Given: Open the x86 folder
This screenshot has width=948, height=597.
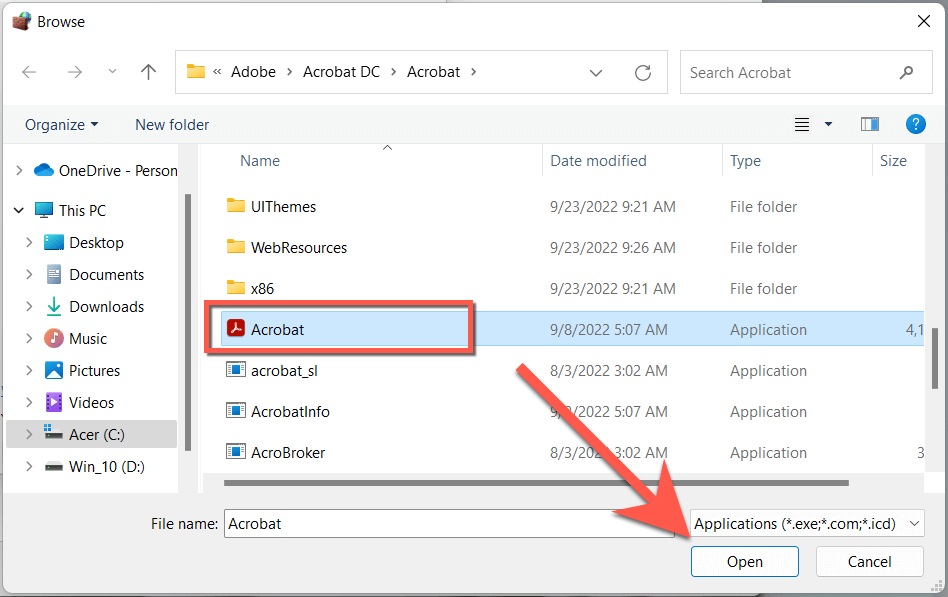Looking at the screenshot, I should [262, 289].
